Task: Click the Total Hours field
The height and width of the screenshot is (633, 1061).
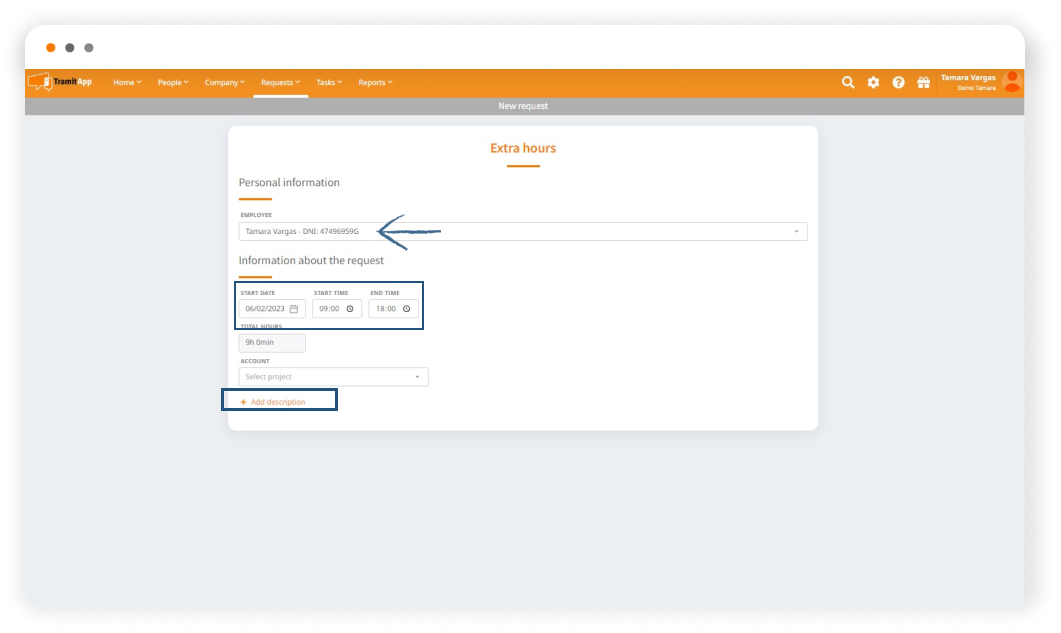Action: (x=272, y=343)
